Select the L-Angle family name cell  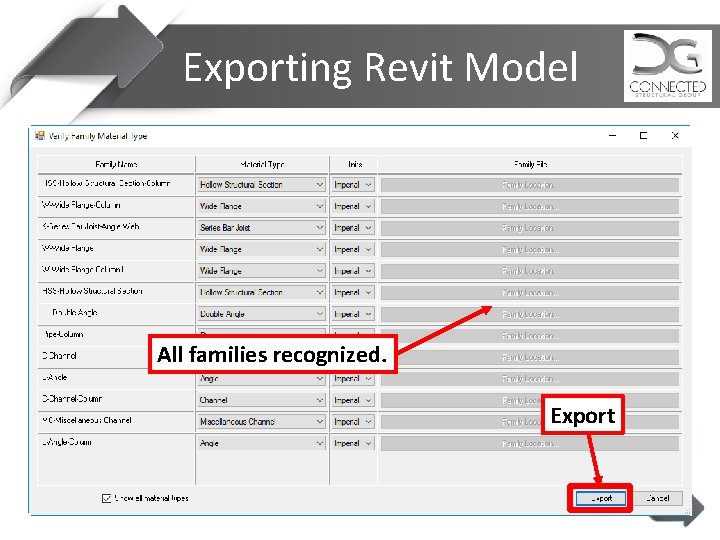click(x=116, y=377)
